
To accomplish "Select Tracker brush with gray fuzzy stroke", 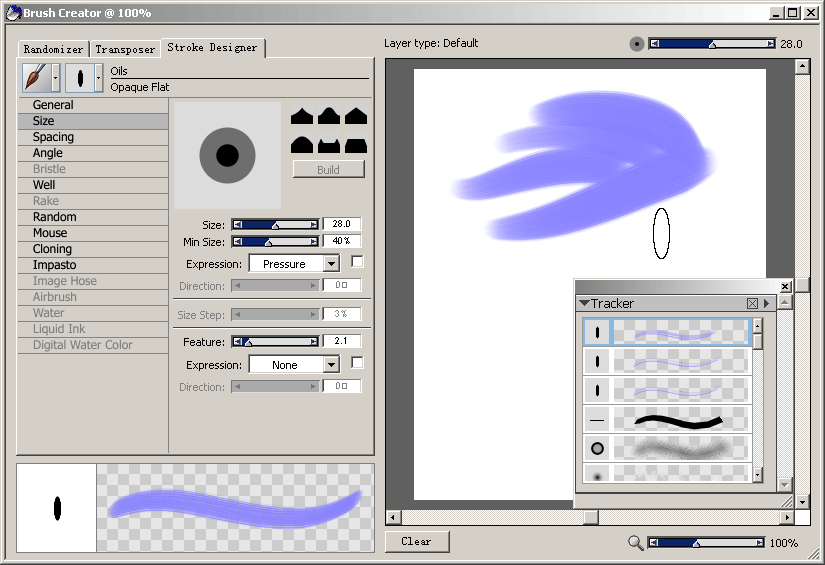I will click(x=667, y=449).
